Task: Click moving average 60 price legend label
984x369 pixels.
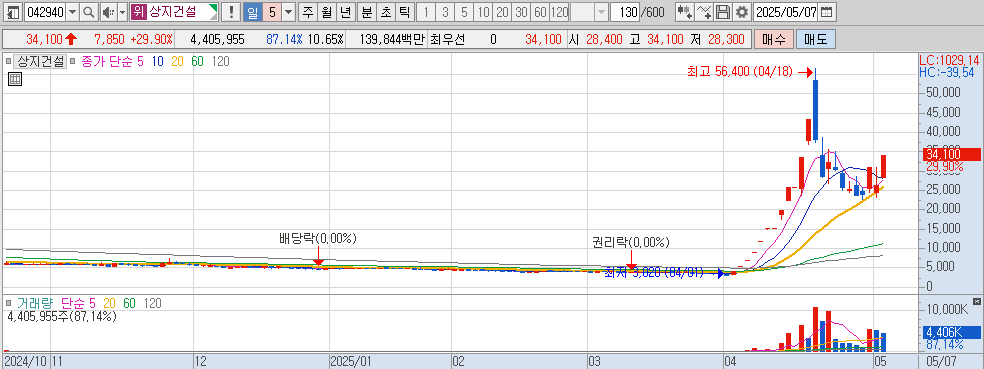Action: (x=197, y=62)
